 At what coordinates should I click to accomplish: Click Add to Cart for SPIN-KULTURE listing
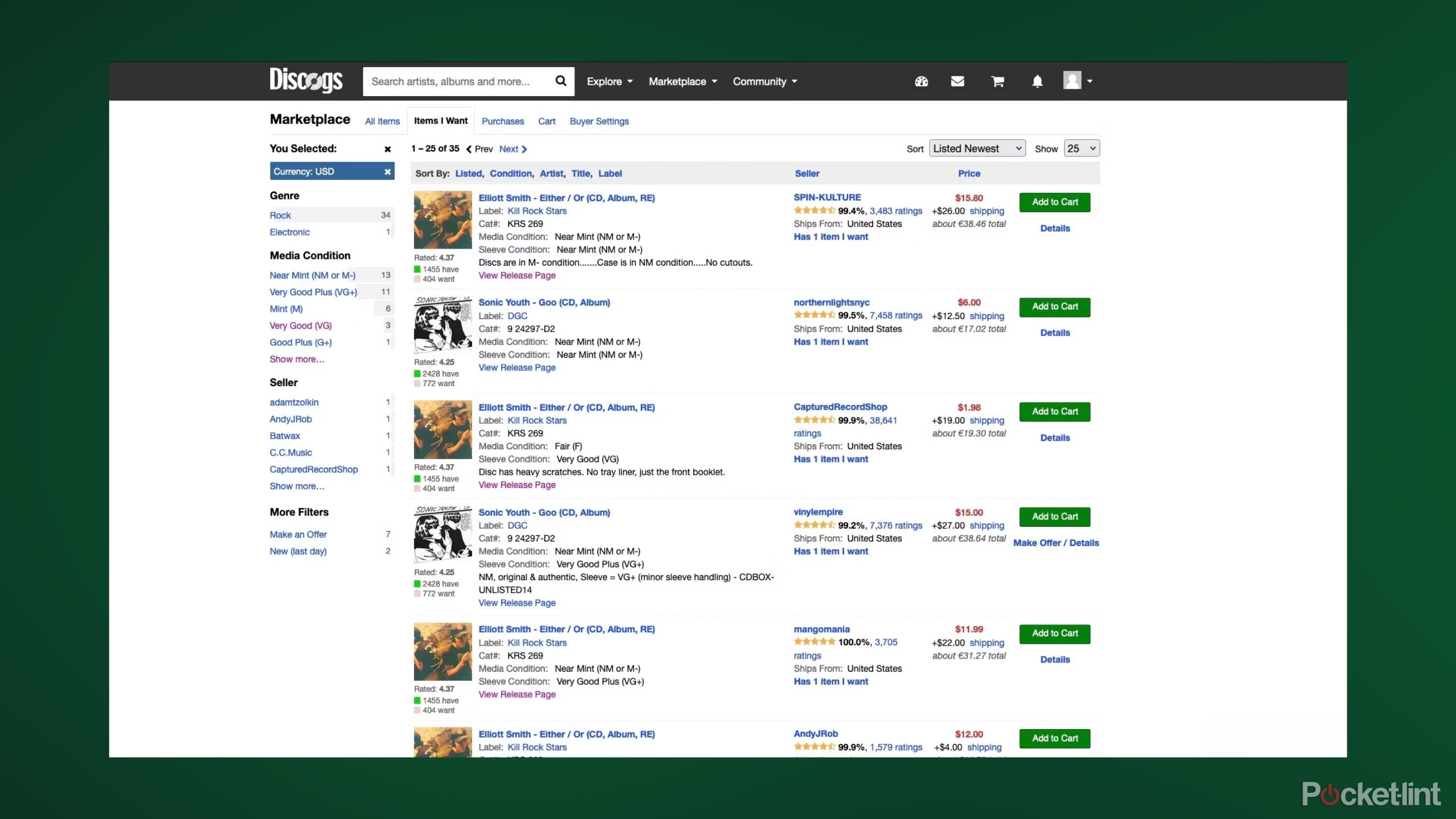1055,202
